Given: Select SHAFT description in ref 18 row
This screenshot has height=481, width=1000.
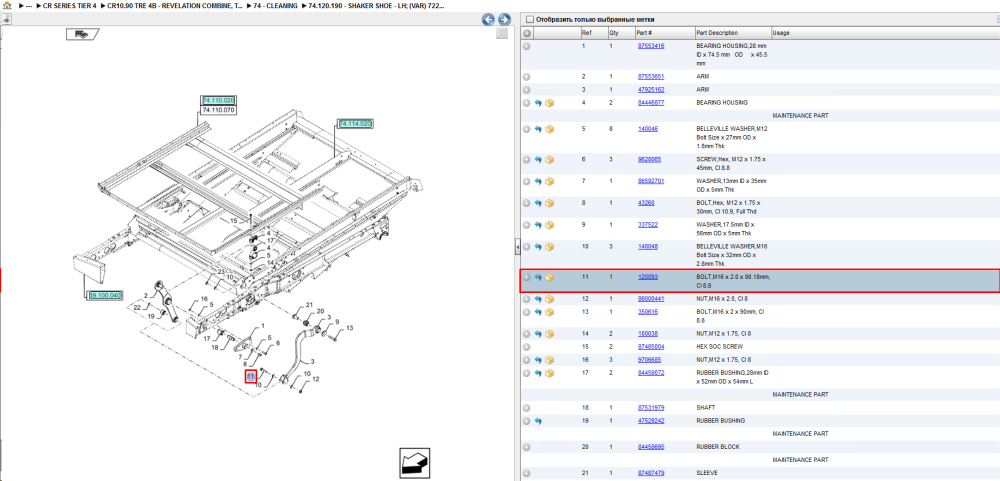Looking at the screenshot, I should point(705,407).
